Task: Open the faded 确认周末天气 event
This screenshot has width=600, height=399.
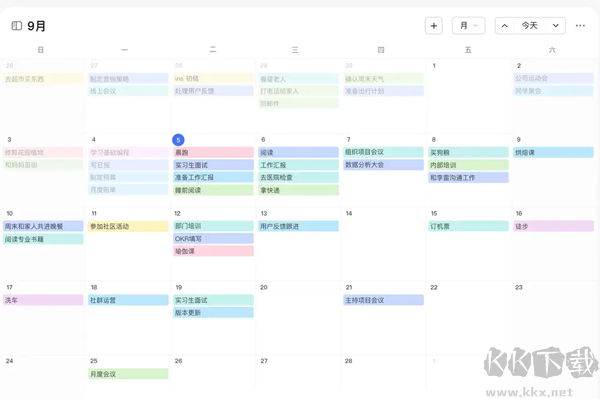Action: tap(383, 79)
